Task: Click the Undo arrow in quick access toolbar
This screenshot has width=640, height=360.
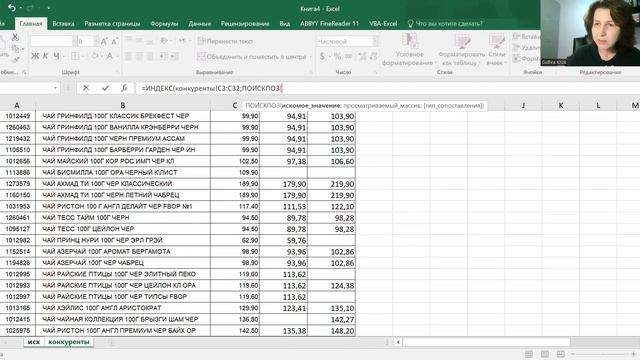Action: 12,8
